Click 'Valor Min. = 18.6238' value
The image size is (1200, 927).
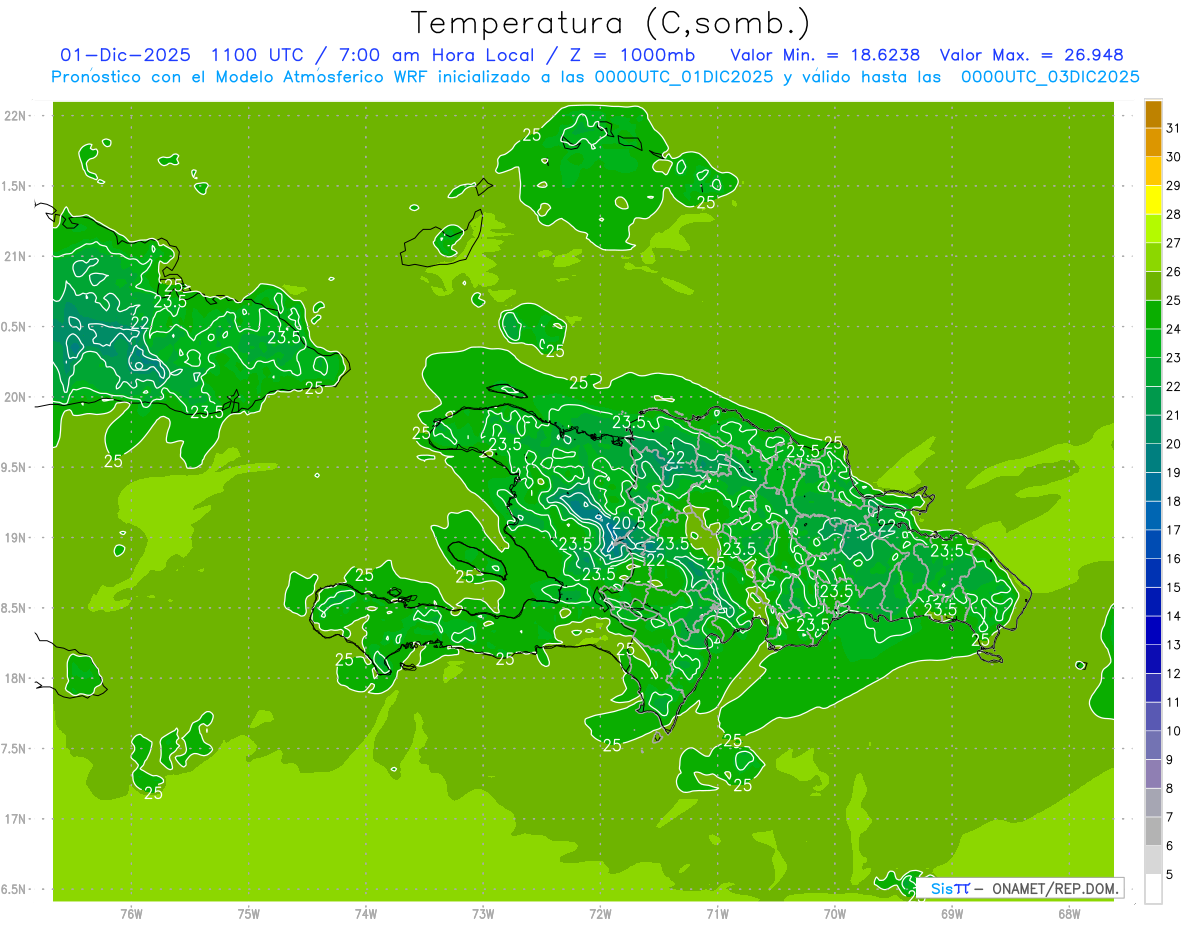[x=826, y=55]
